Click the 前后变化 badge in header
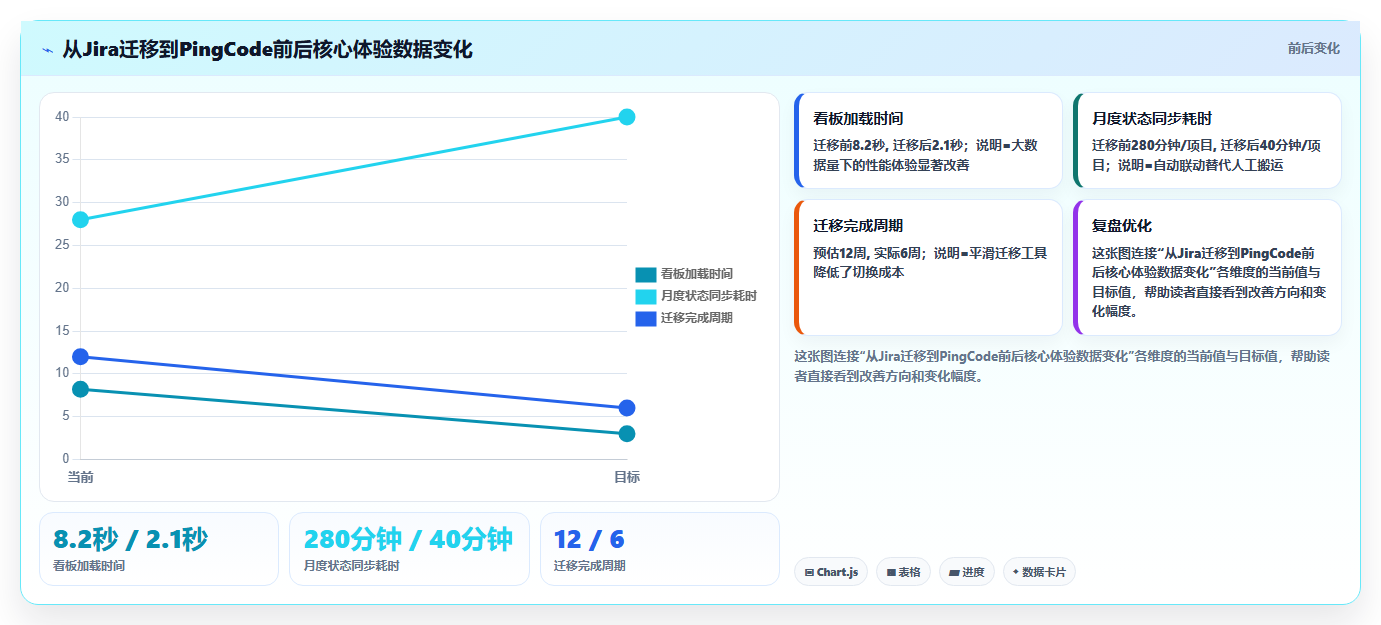 pyautogui.click(x=1313, y=48)
